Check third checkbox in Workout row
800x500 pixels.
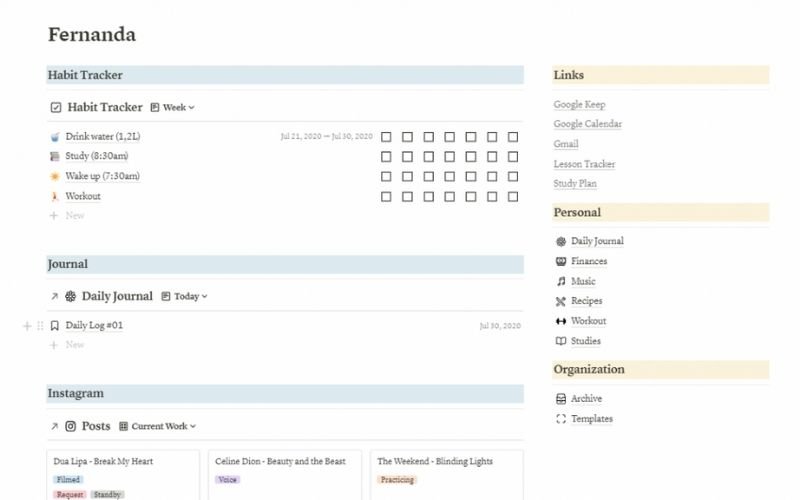click(429, 196)
